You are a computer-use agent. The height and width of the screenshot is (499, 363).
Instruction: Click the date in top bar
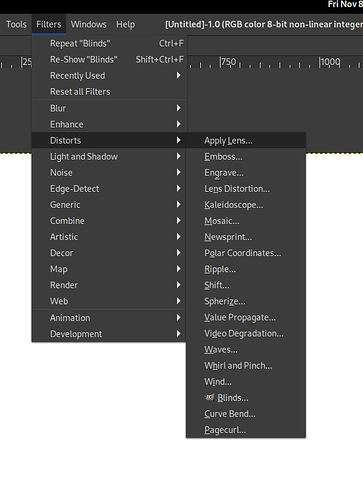[x=345, y=4]
